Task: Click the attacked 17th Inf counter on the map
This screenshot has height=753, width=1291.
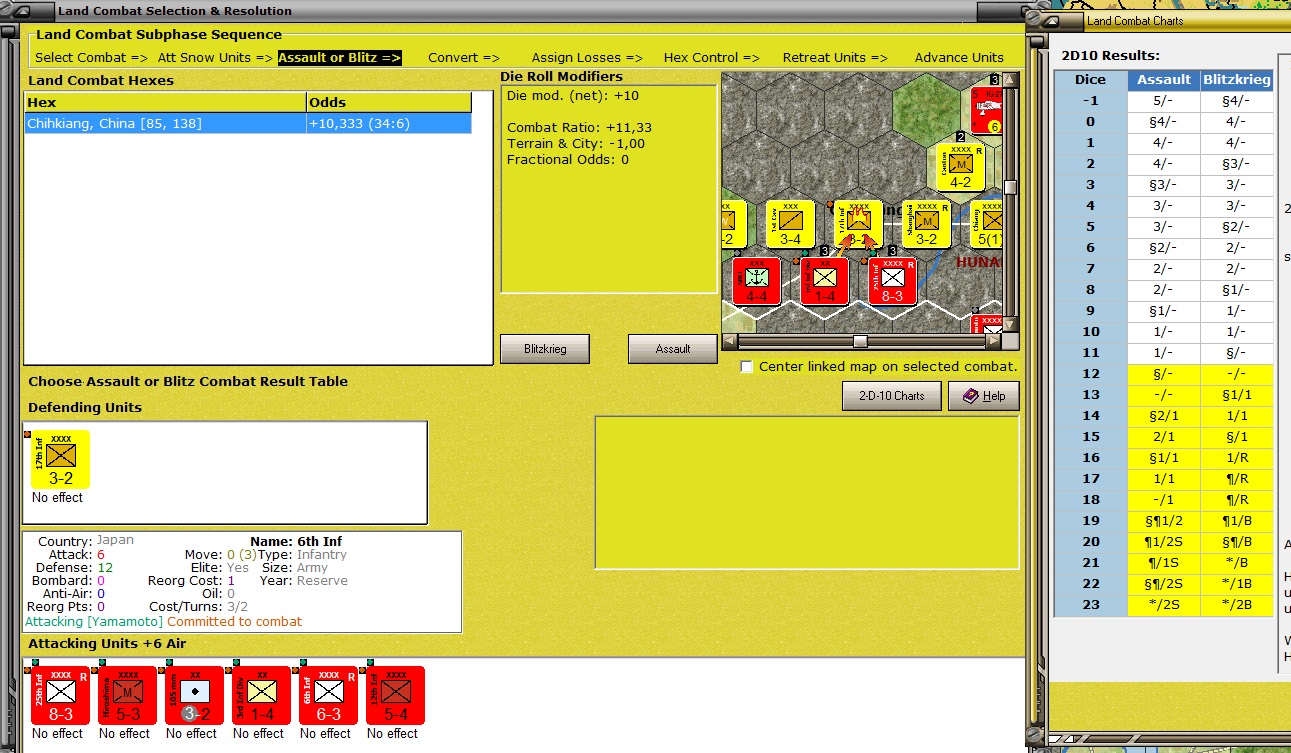Action: pyautogui.click(x=858, y=224)
